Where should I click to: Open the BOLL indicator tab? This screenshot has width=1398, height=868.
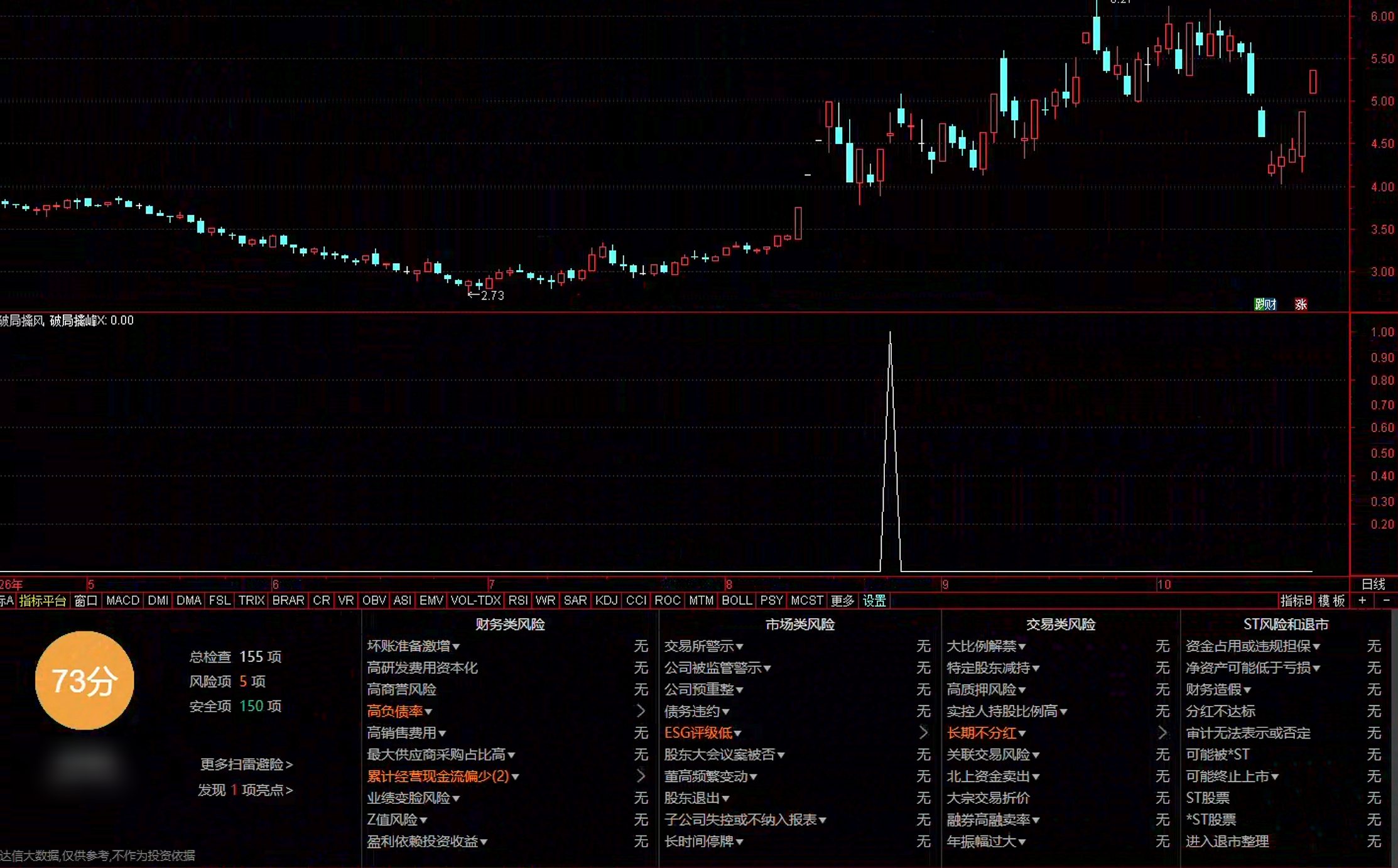(737, 600)
